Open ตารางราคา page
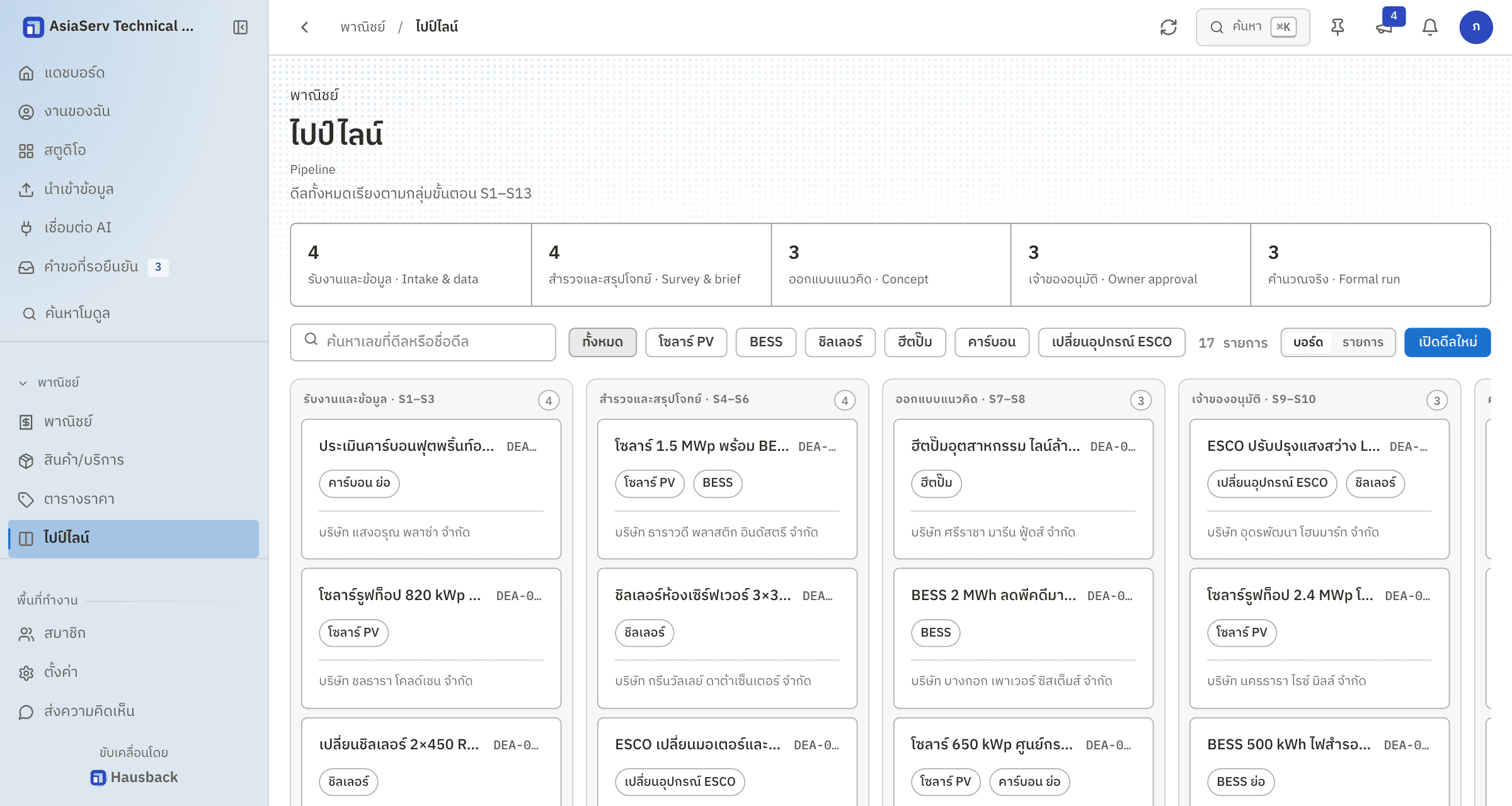Screen dimensions: 1512x806 pos(134,499)
